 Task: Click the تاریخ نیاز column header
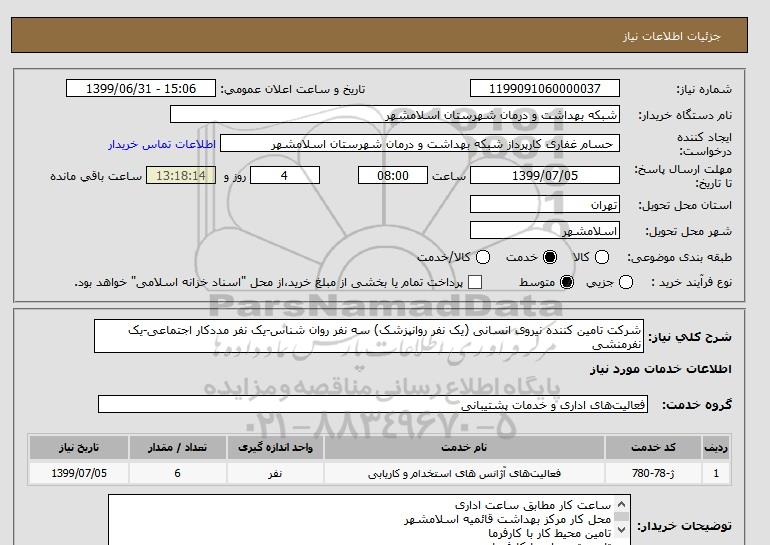click(x=79, y=447)
